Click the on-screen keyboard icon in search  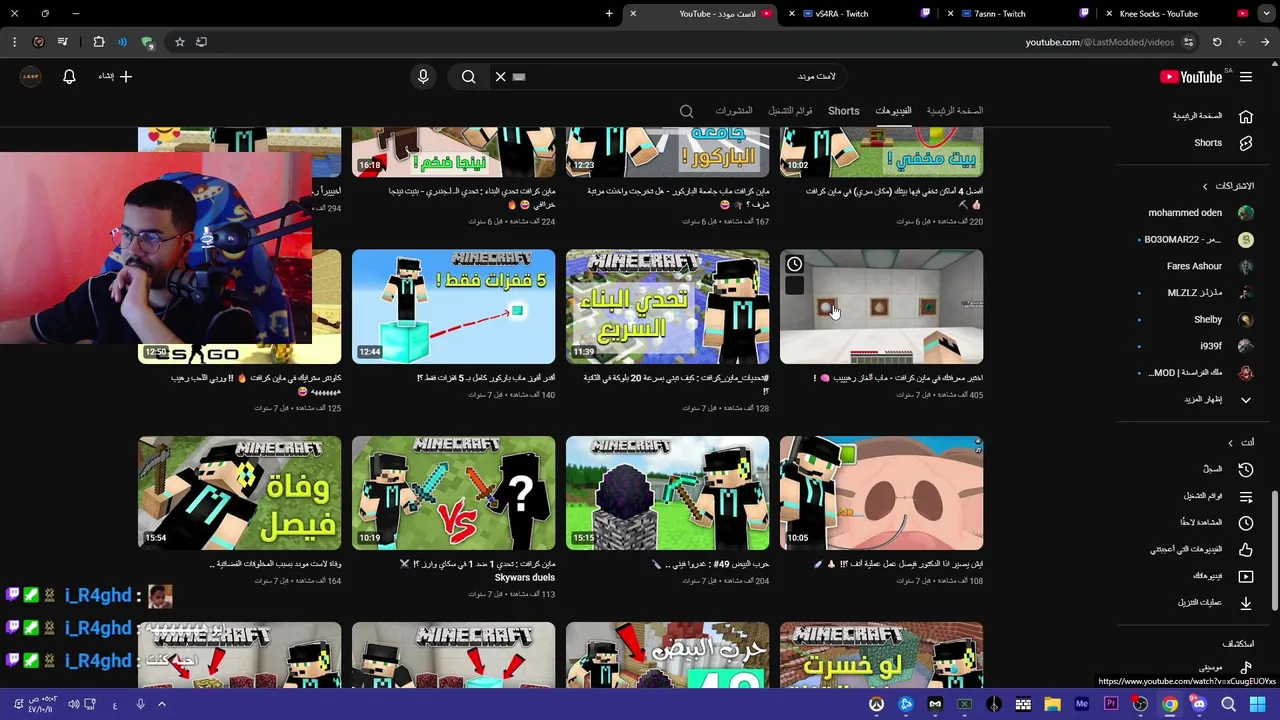coord(519,77)
